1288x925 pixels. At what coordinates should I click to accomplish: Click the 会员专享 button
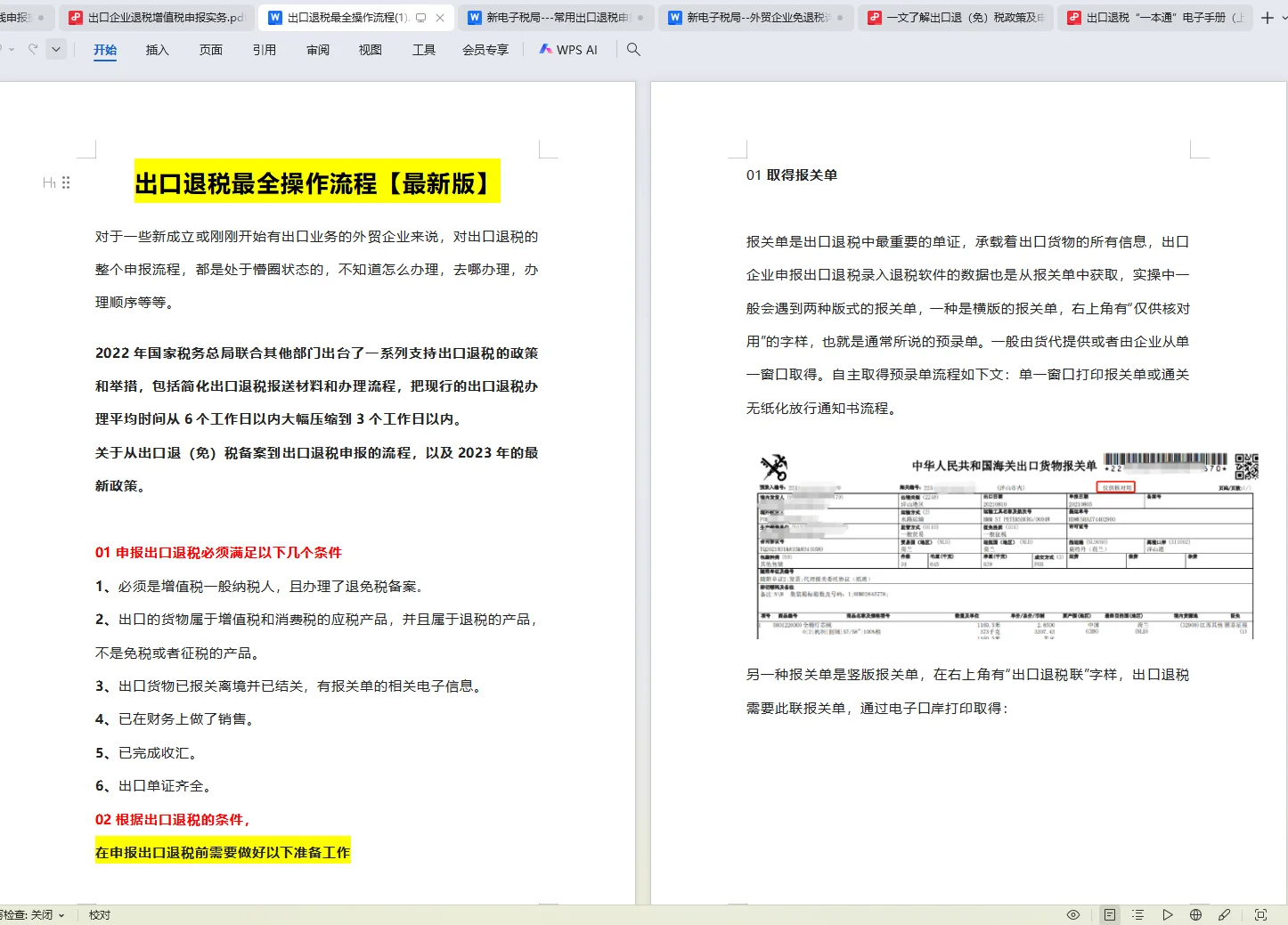pyautogui.click(x=485, y=50)
